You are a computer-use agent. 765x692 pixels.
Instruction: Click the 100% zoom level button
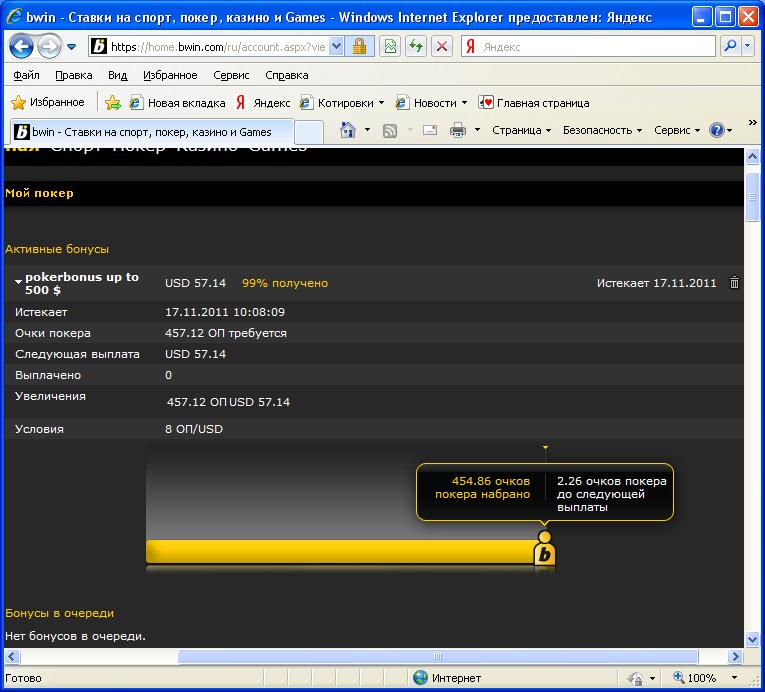(x=695, y=677)
